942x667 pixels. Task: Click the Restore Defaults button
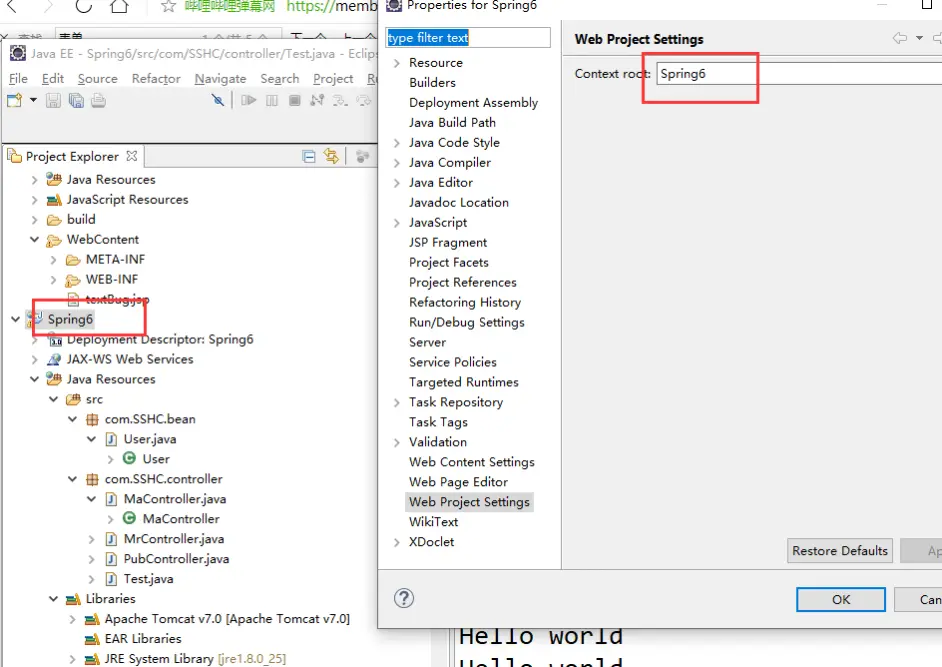[839, 550]
